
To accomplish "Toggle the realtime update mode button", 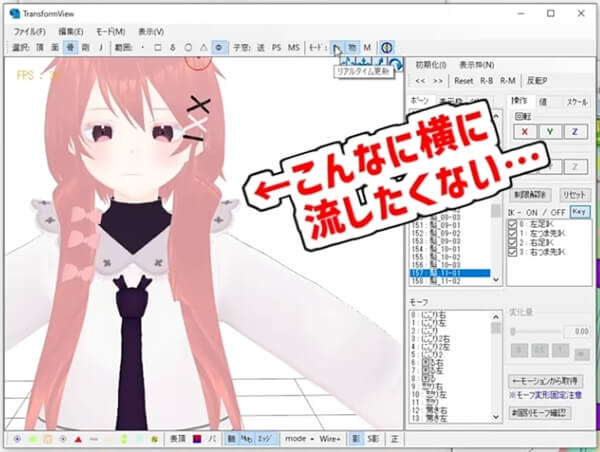I will click(x=338, y=47).
